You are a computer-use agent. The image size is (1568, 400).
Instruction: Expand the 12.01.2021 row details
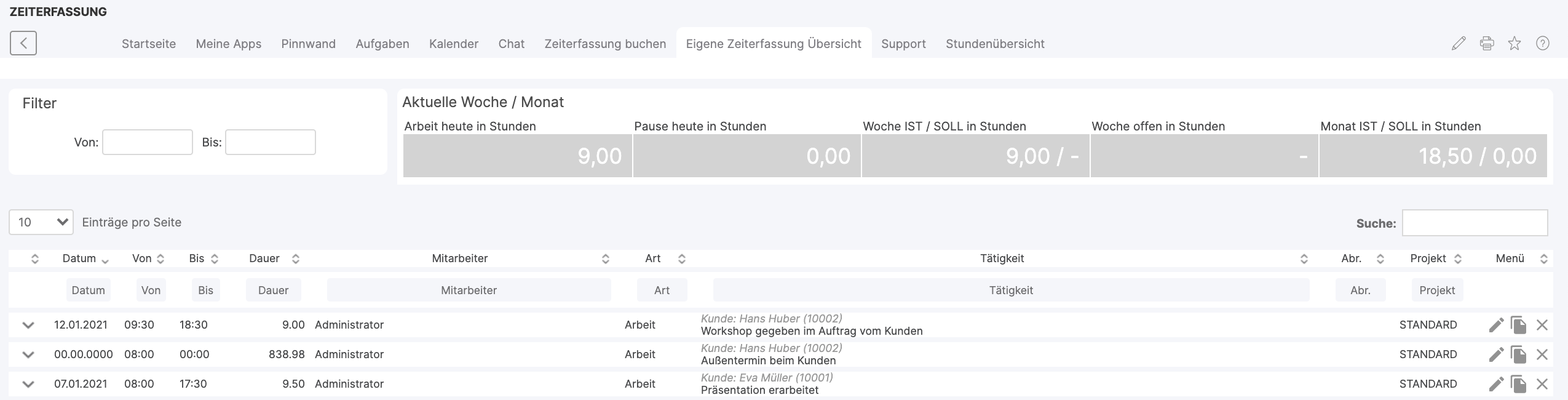pyautogui.click(x=28, y=325)
